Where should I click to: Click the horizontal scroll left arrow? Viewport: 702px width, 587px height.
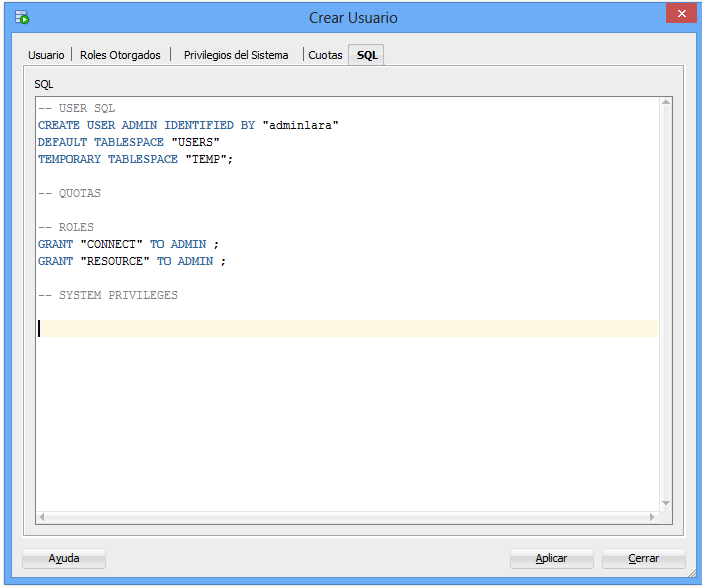tap(42, 517)
